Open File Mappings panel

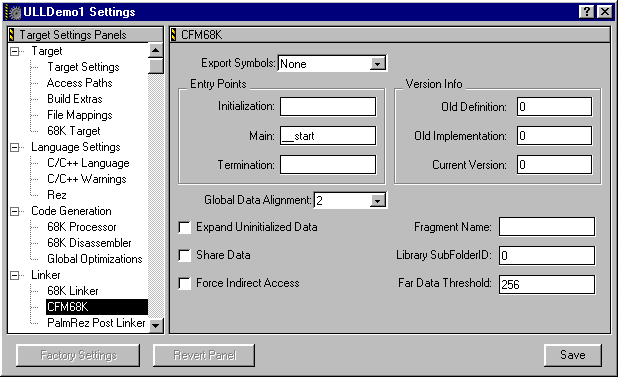[80, 115]
